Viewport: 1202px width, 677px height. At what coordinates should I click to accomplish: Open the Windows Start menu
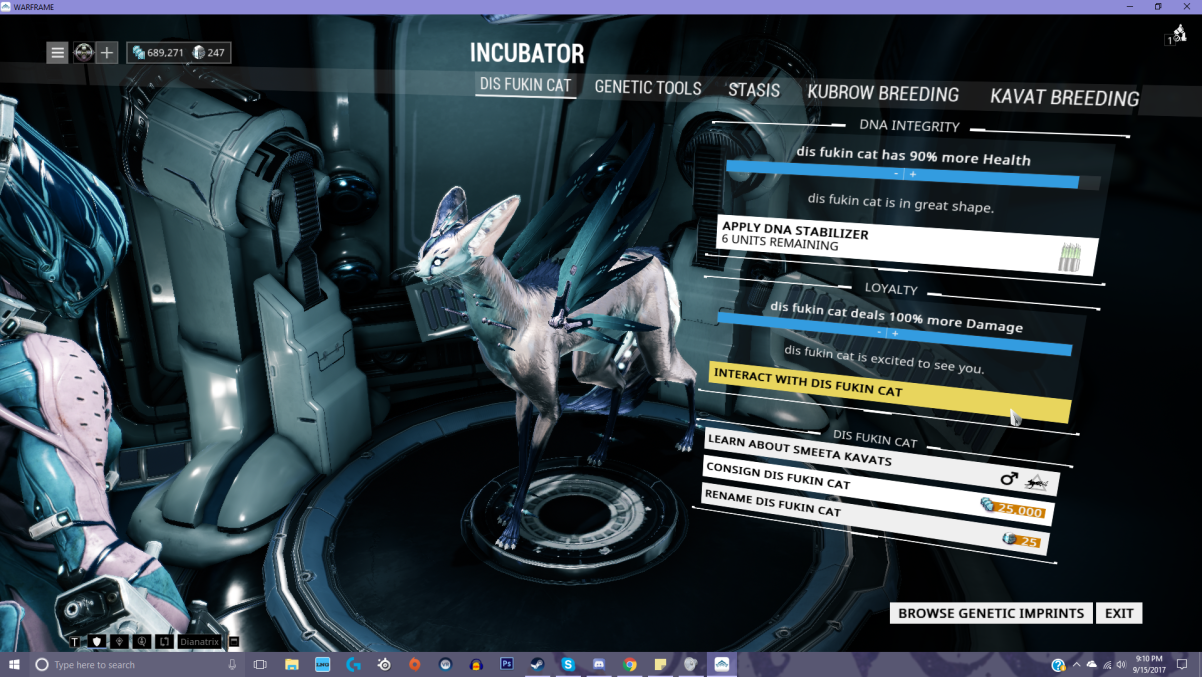(x=15, y=664)
